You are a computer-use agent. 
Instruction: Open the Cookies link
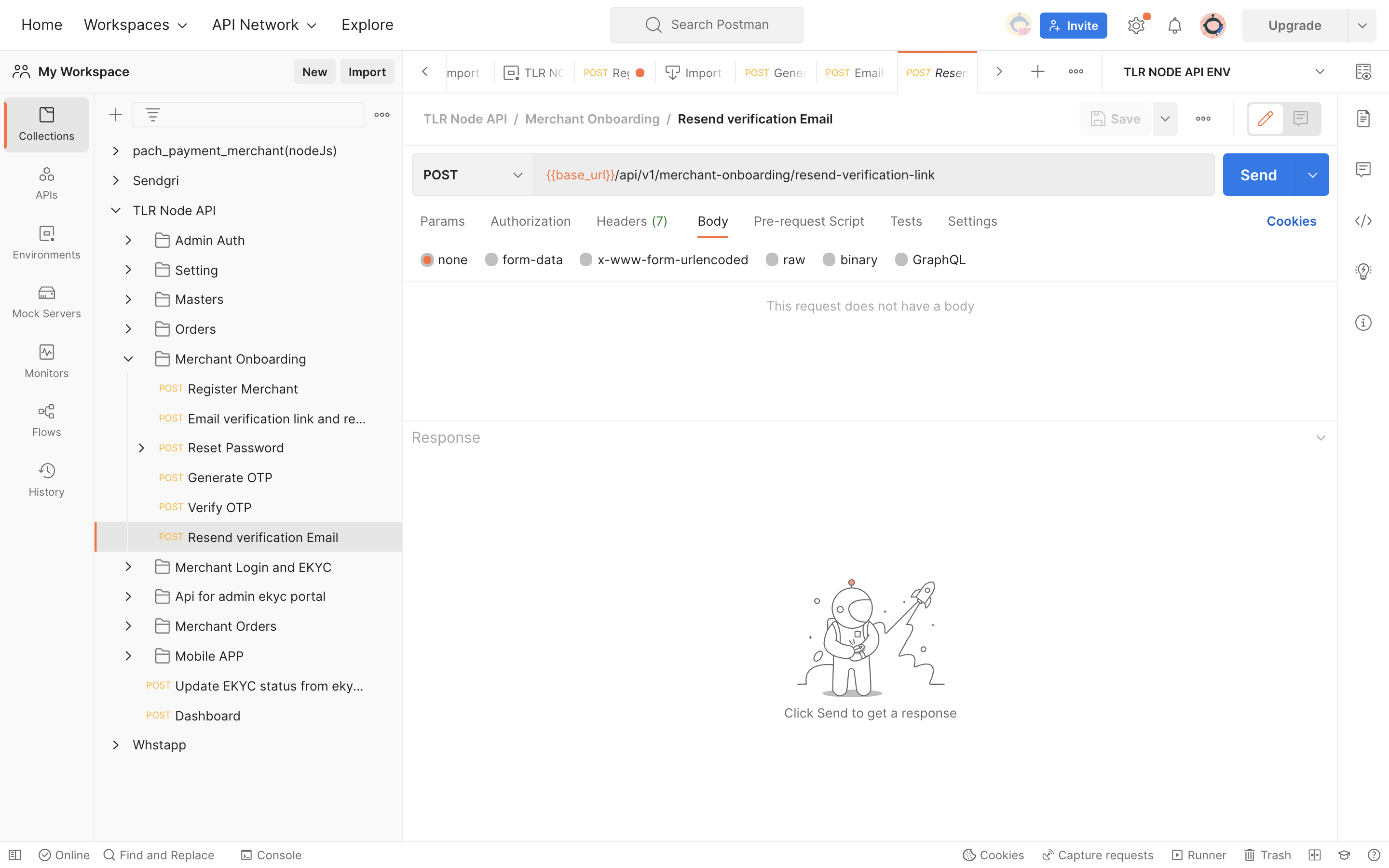point(1292,222)
